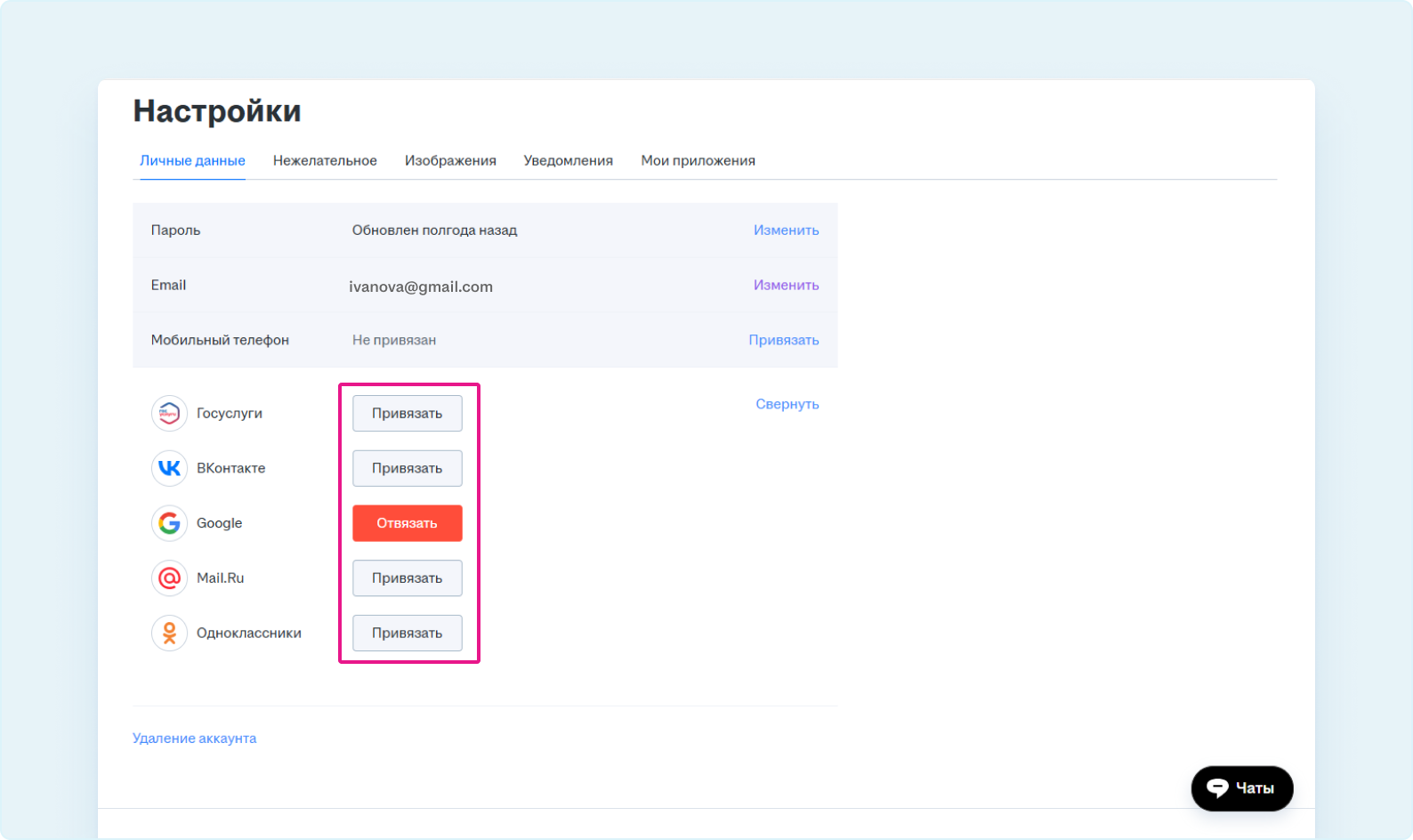Click the Одноклассники label text
Viewport: 1413px width, 840px height.
pyautogui.click(x=249, y=633)
